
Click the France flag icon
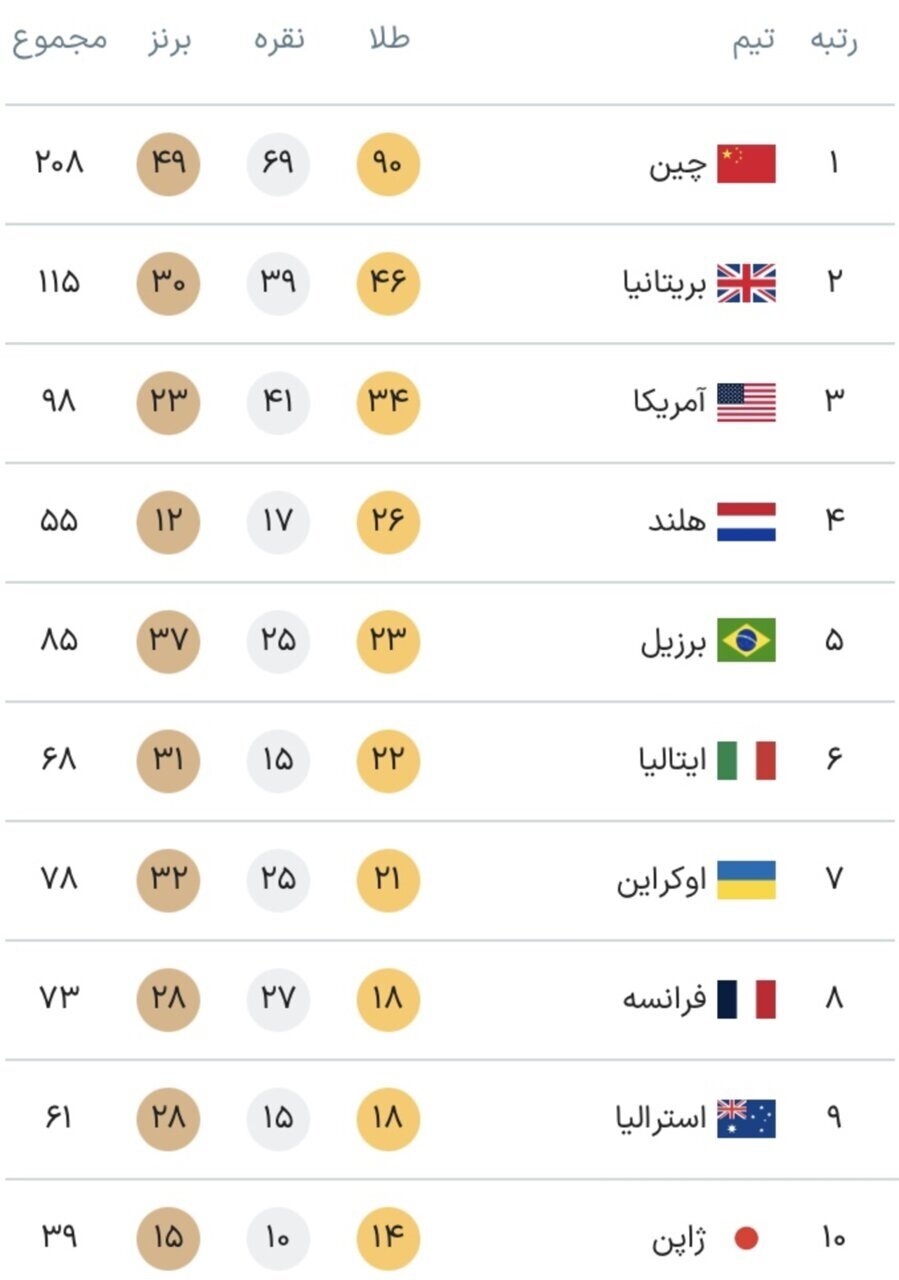click(x=746, y=998)
